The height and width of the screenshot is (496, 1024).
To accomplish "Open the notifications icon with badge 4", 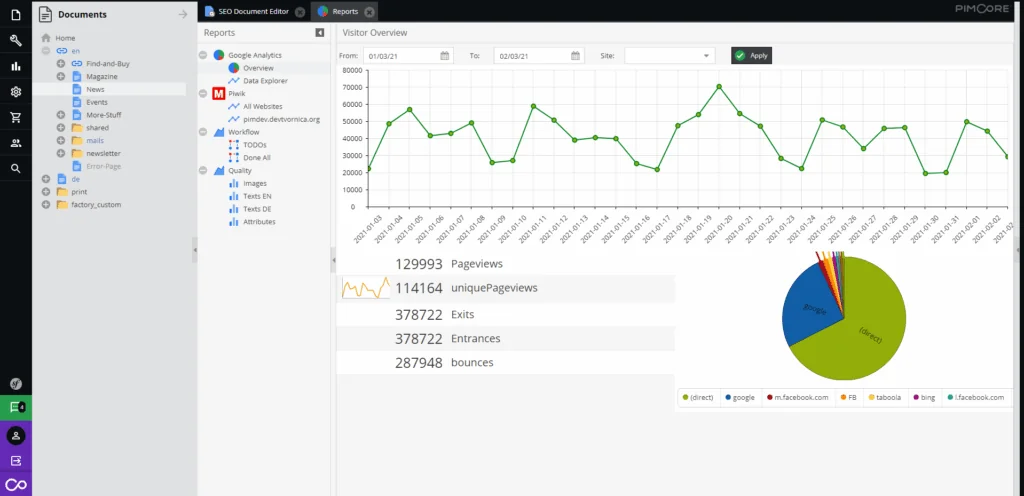I will click(16, 407).
